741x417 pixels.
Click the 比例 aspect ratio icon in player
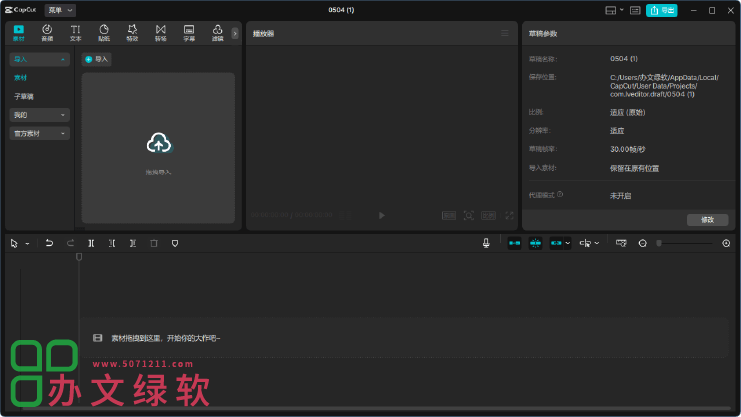(488, 216)
